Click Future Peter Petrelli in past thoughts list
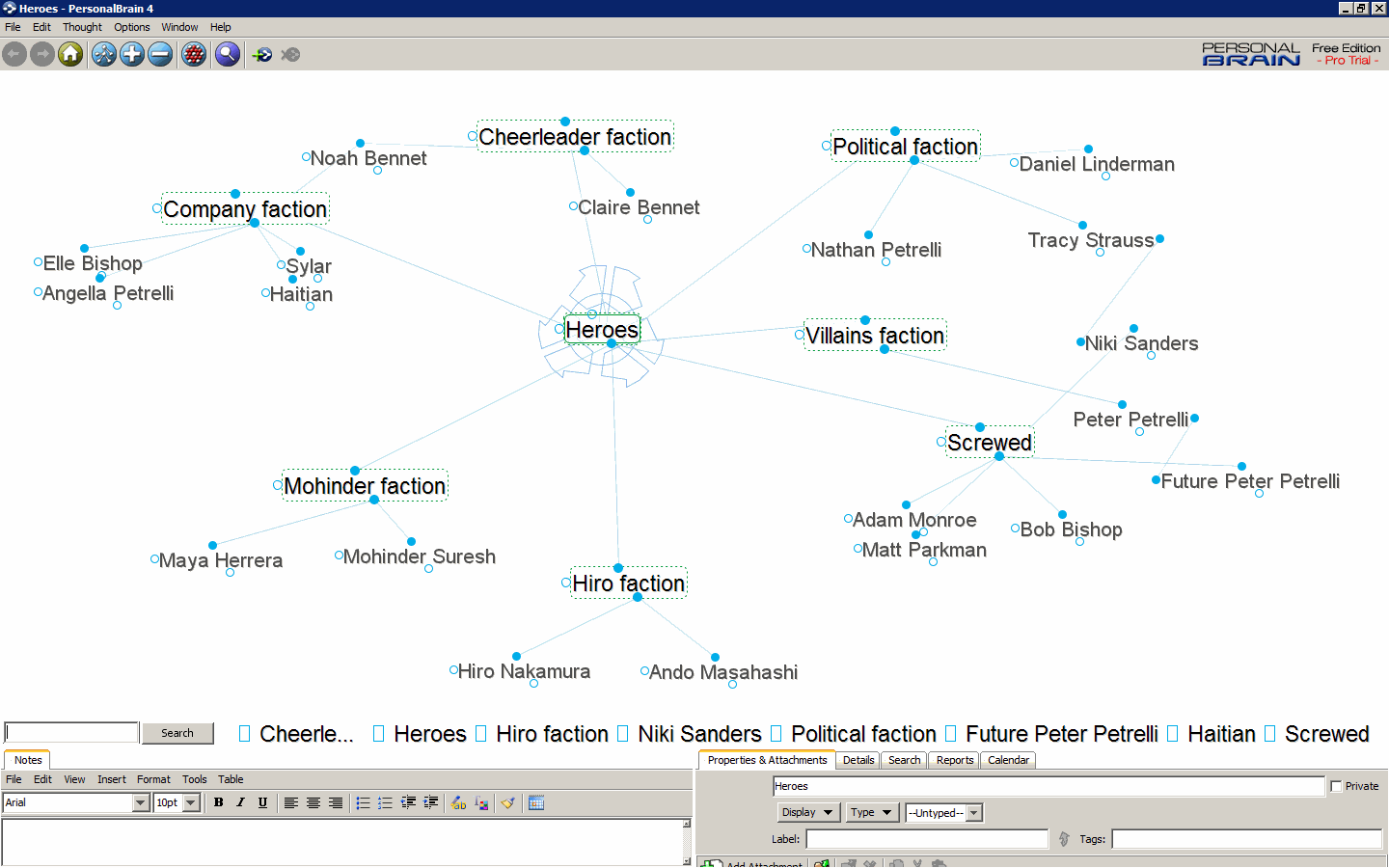This screenshot has width=1389, height=868. coord(1061,734)
